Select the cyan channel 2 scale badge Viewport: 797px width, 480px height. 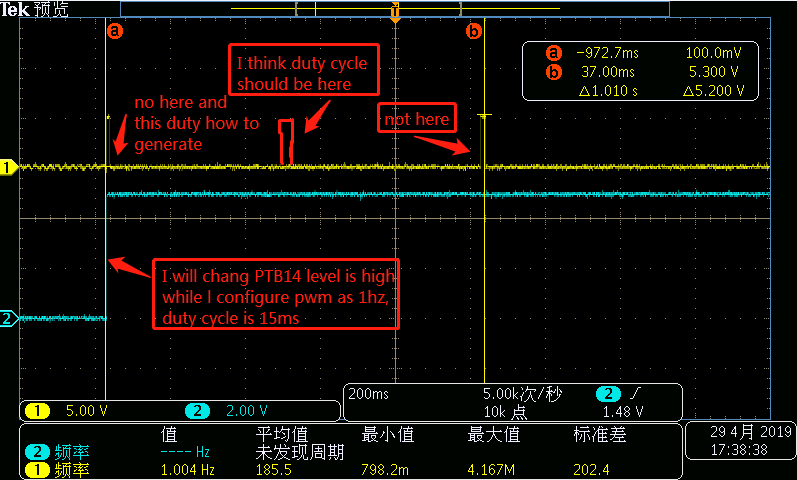point(197,411)
